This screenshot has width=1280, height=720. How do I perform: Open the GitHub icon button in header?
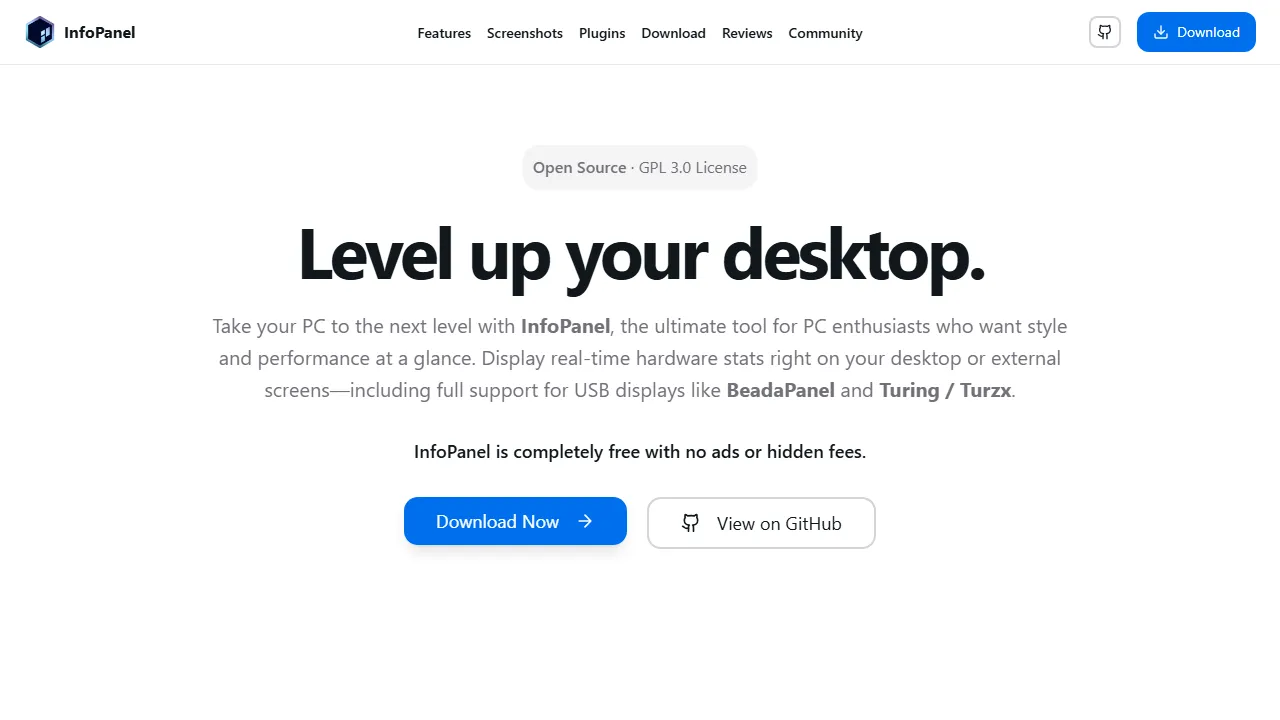(1105, 32)
